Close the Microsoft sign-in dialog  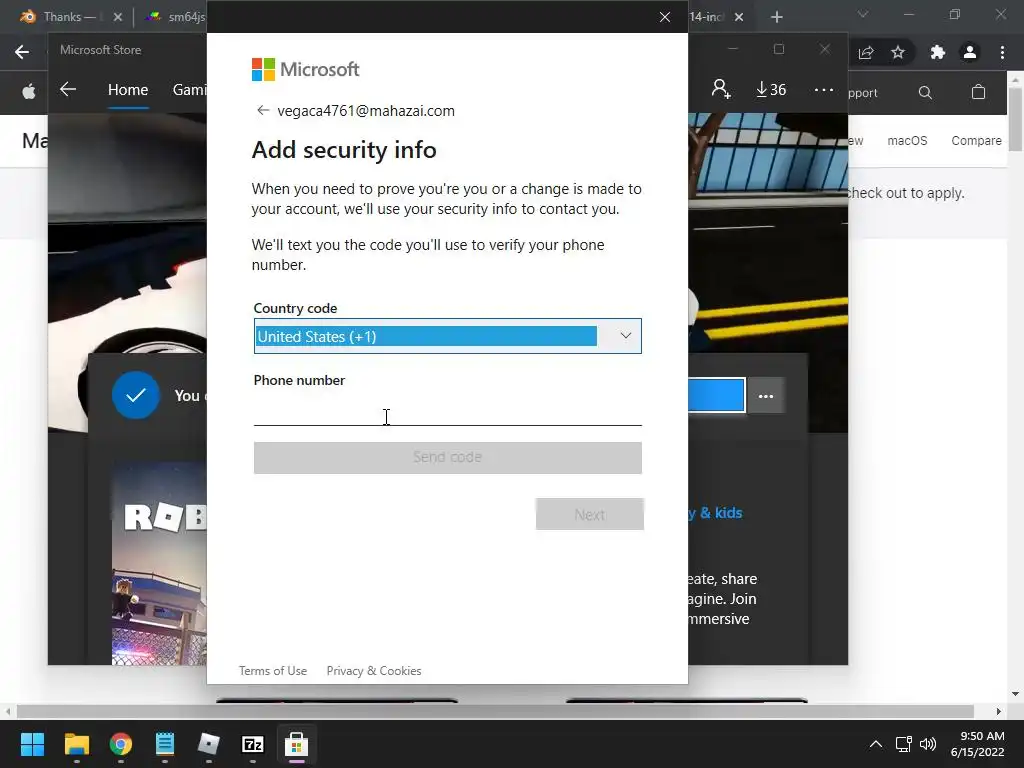pyautogui.click(x=665, y=17)
